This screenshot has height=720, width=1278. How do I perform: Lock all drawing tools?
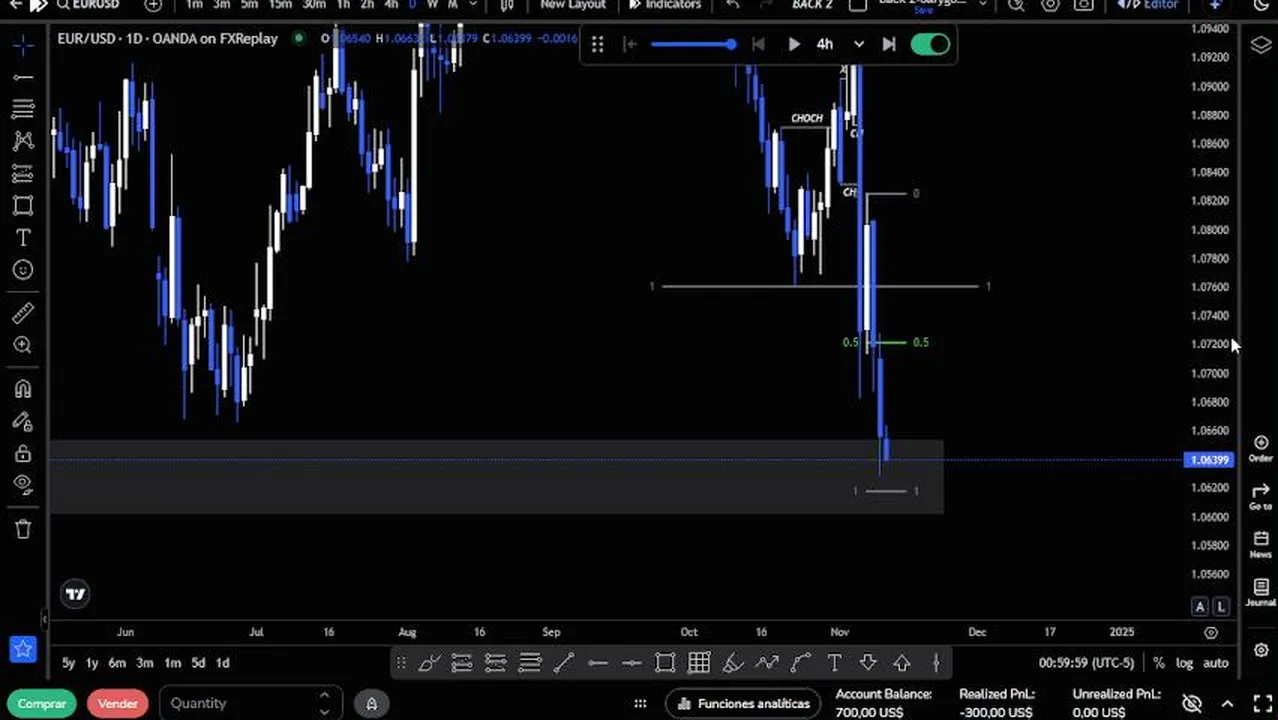tap(23, 453)
